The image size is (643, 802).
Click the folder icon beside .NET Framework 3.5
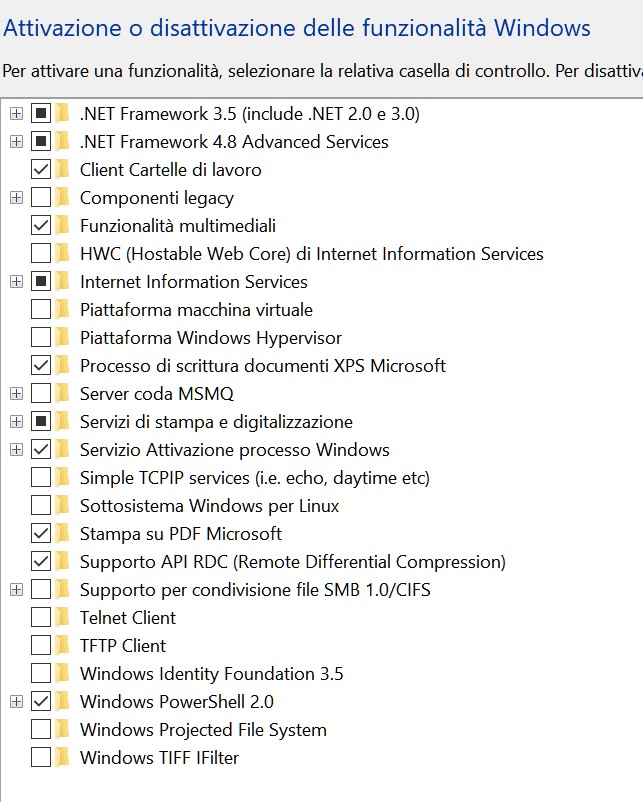click(x=63, y=114)
